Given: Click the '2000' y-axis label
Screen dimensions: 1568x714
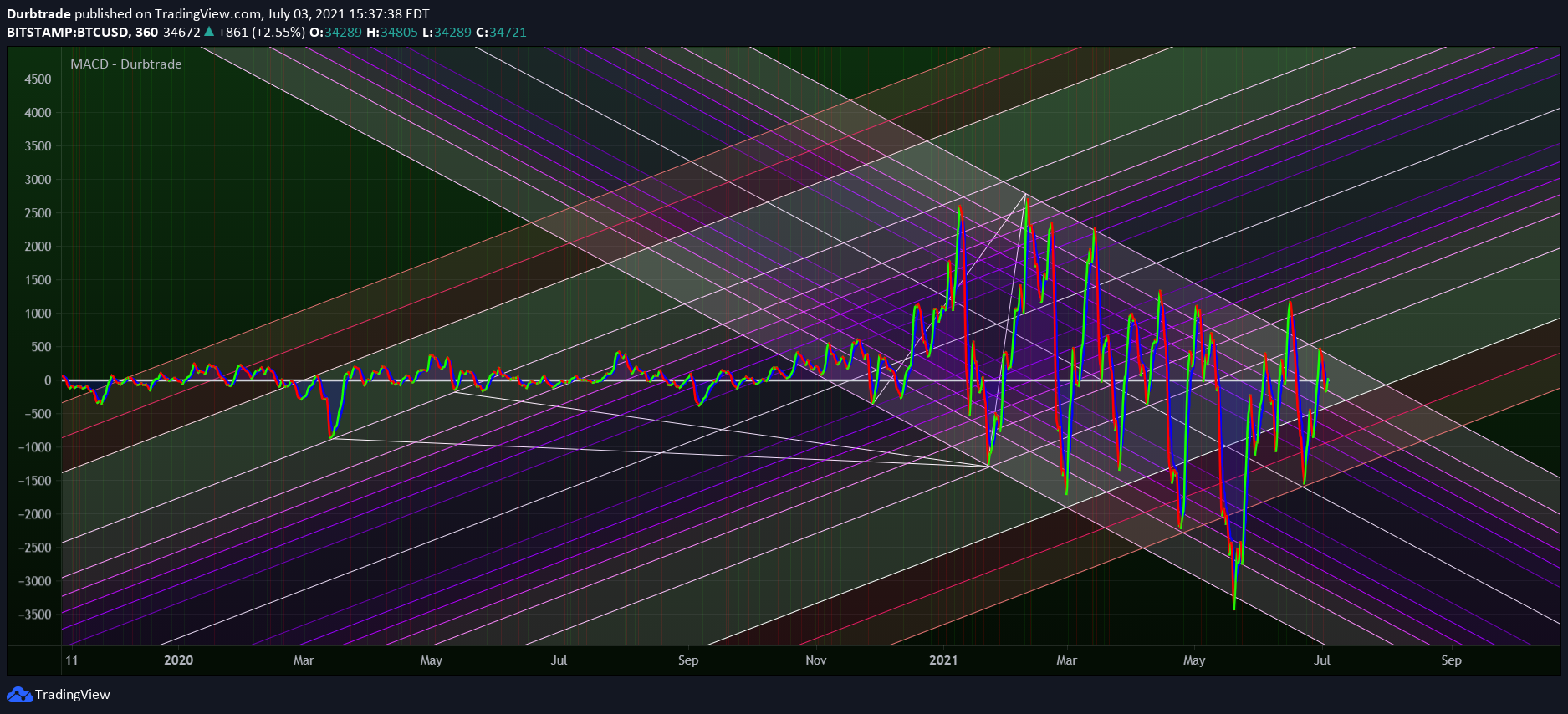Looking at the screenshot, I should 38,247.
